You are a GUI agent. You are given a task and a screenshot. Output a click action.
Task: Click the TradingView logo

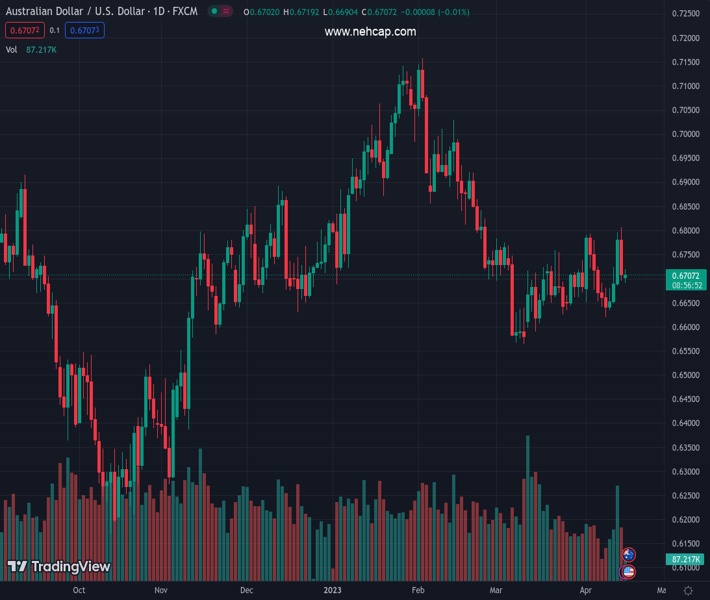coord(58,567)
